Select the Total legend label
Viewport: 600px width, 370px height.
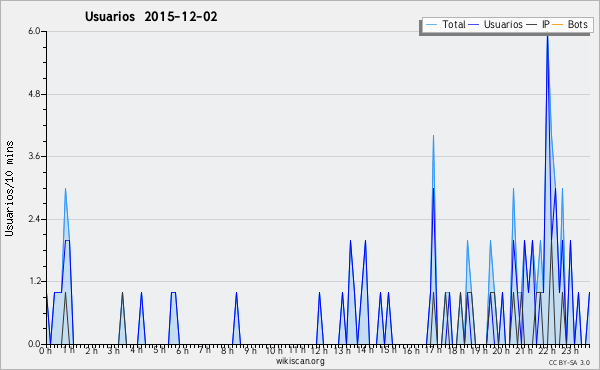(454, 24)
